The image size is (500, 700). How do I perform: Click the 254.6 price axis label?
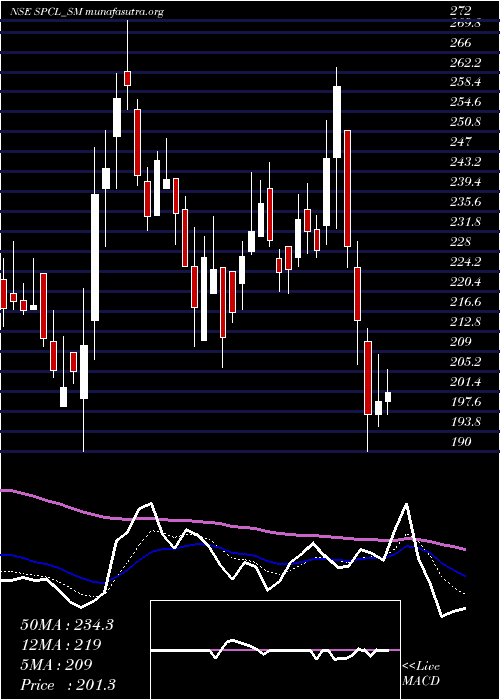tap(466, 102)
